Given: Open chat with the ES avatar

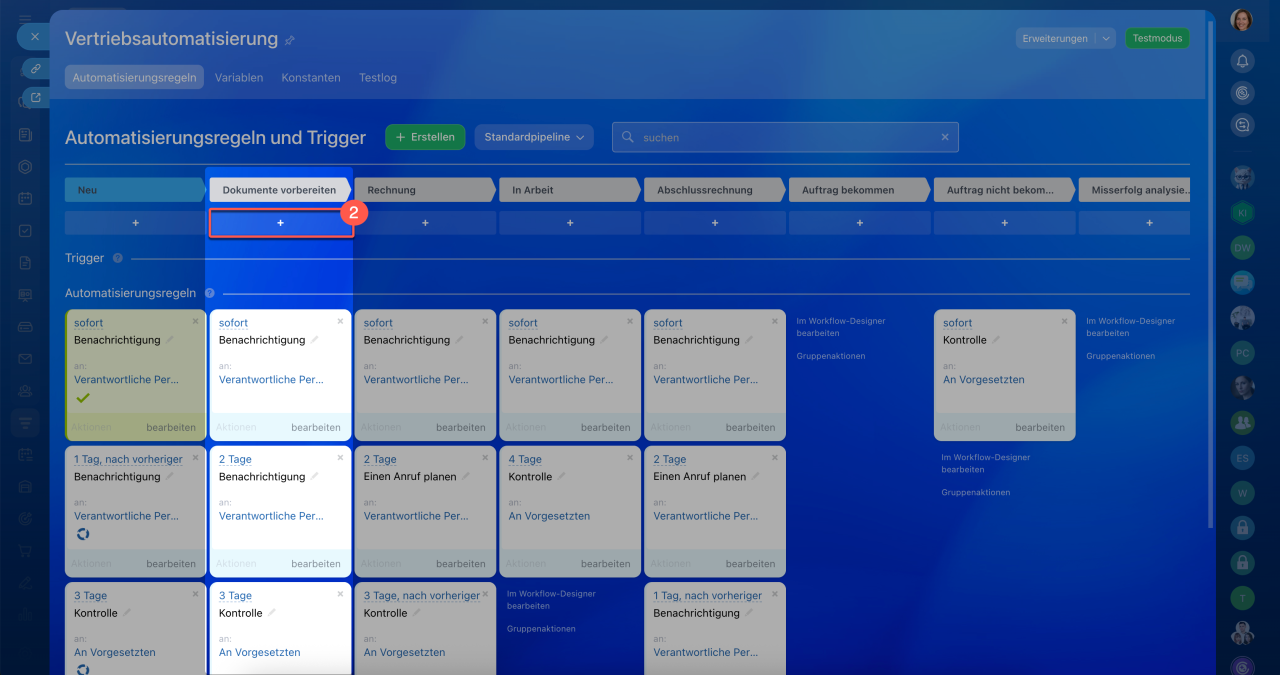Looking at the screenshot, I should (x=1242, y=458).
